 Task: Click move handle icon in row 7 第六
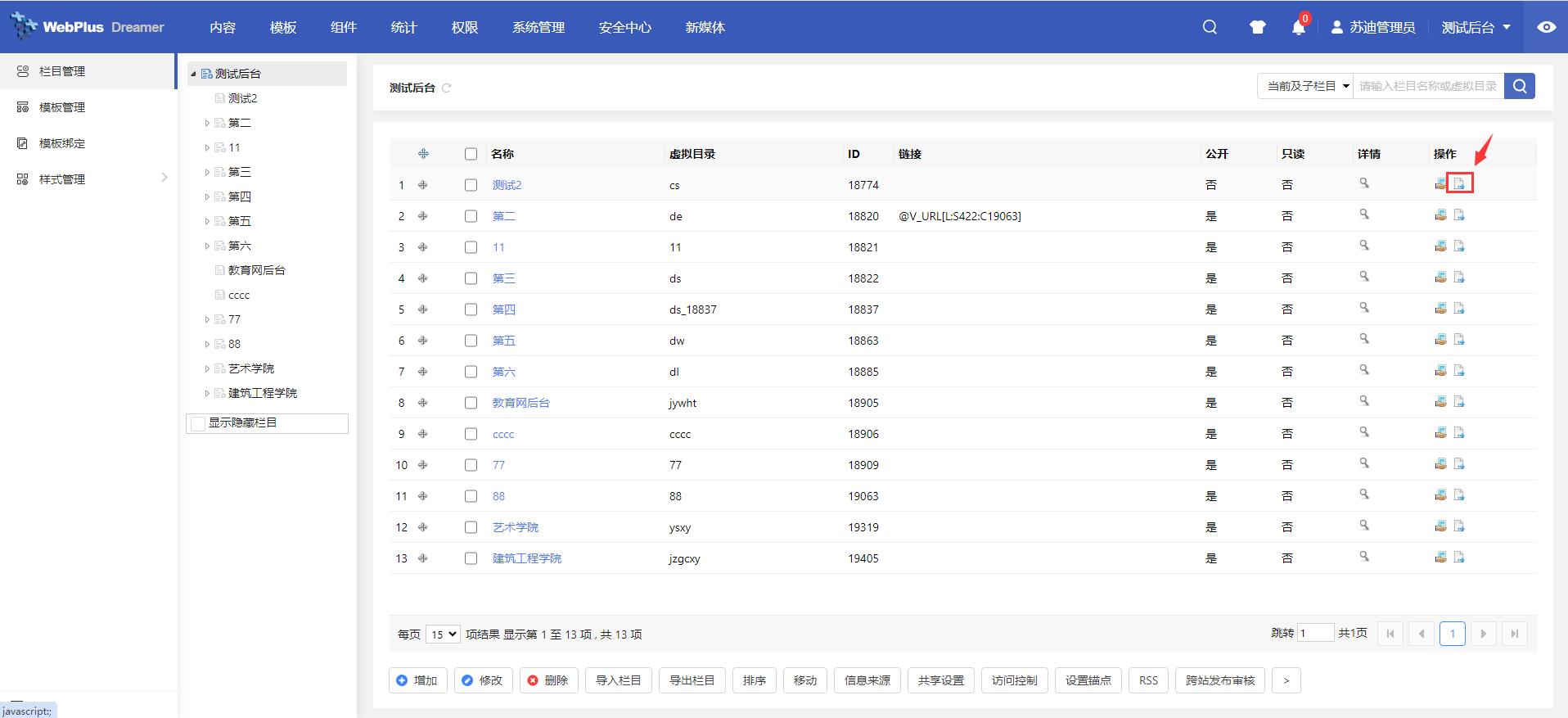pyautogui.click(x=423, y=372)
